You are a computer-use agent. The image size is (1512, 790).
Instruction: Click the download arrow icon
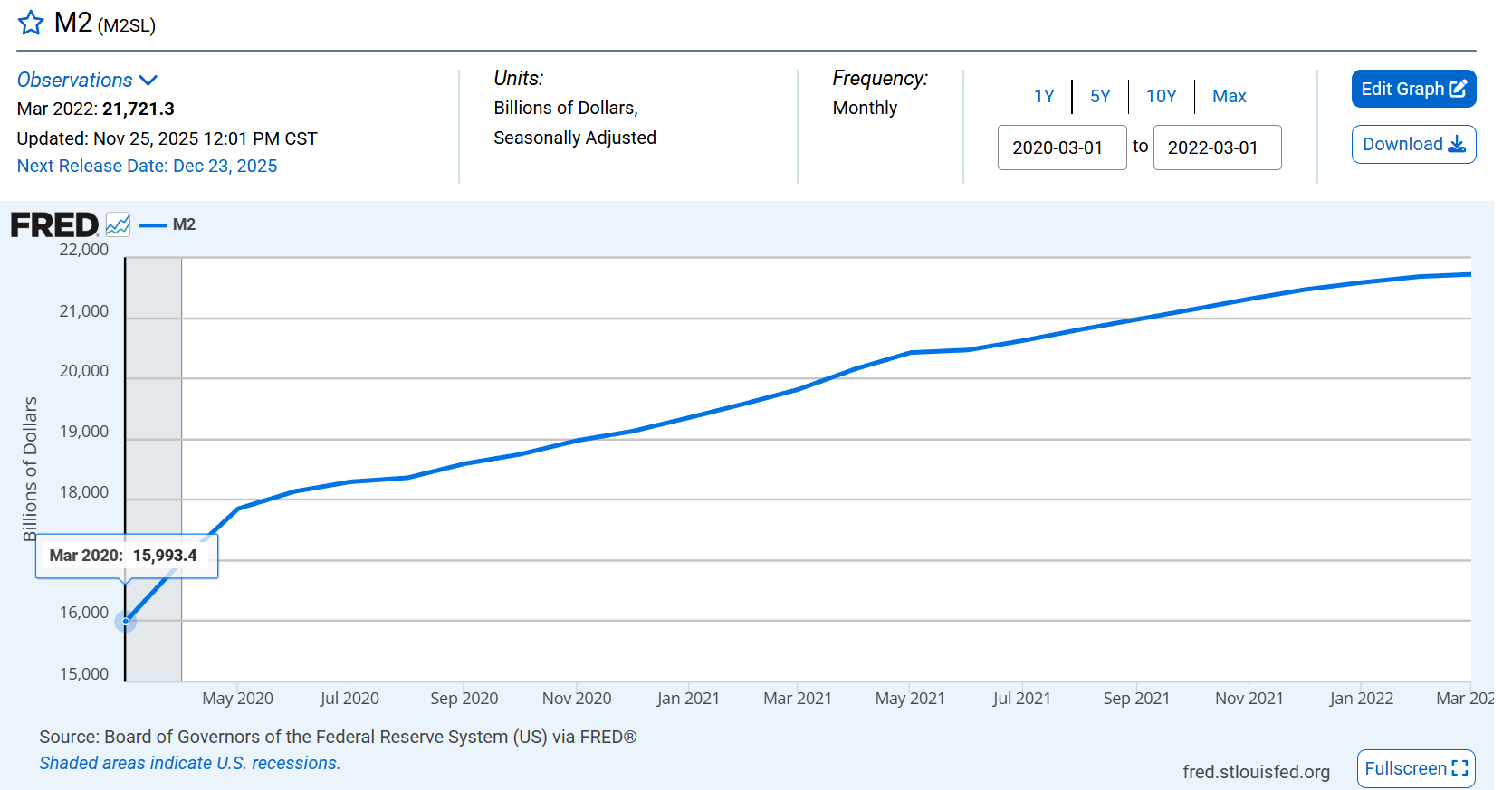pyautogui.click(x=1457, y=145)
